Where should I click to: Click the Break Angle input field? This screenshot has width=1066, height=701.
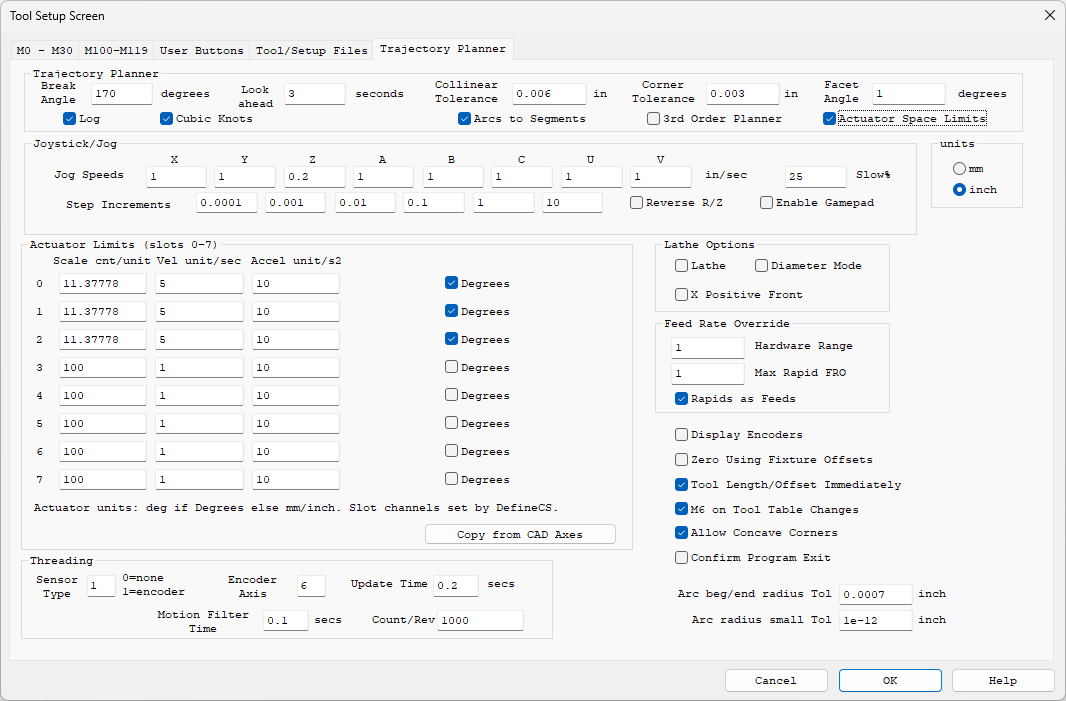point(122,94)
